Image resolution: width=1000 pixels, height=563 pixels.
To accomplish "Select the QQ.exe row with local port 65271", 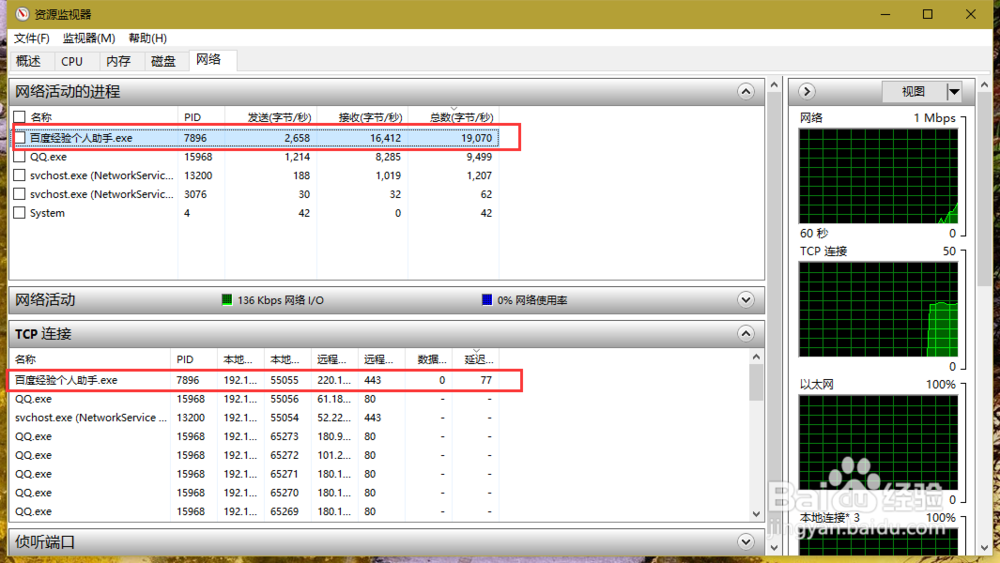I will pos(254,474).
